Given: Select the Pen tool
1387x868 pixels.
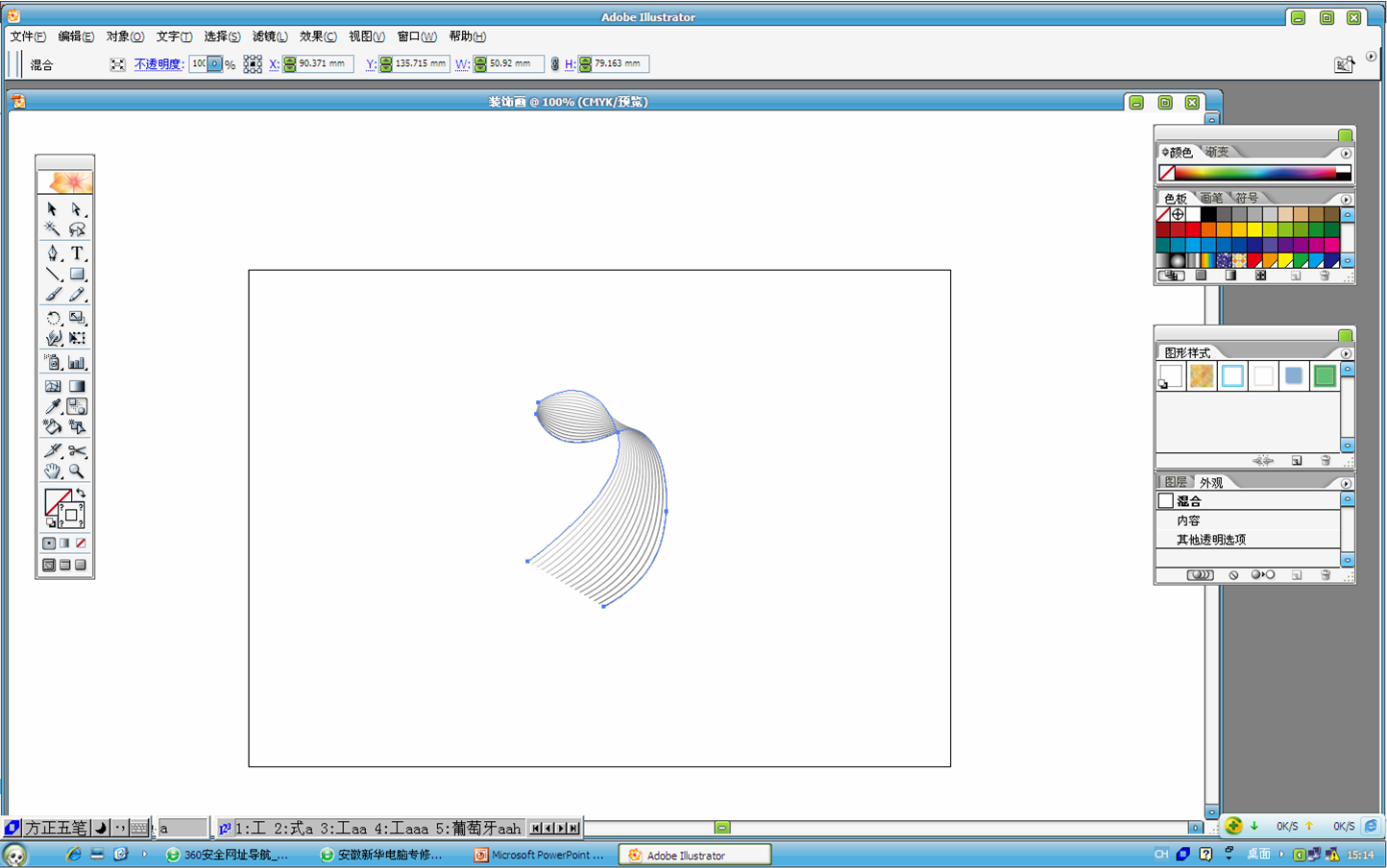Looking at the screenshot, I should [53, 253].
